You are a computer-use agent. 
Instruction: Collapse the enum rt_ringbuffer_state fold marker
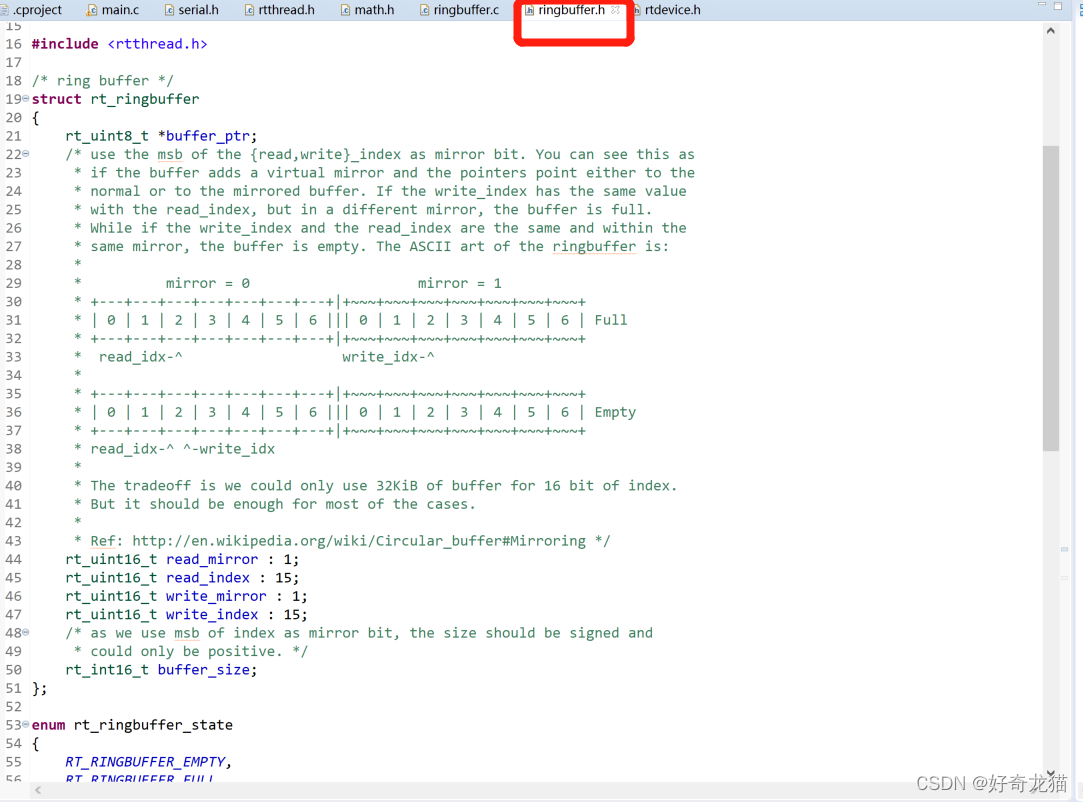click(26, 725)
